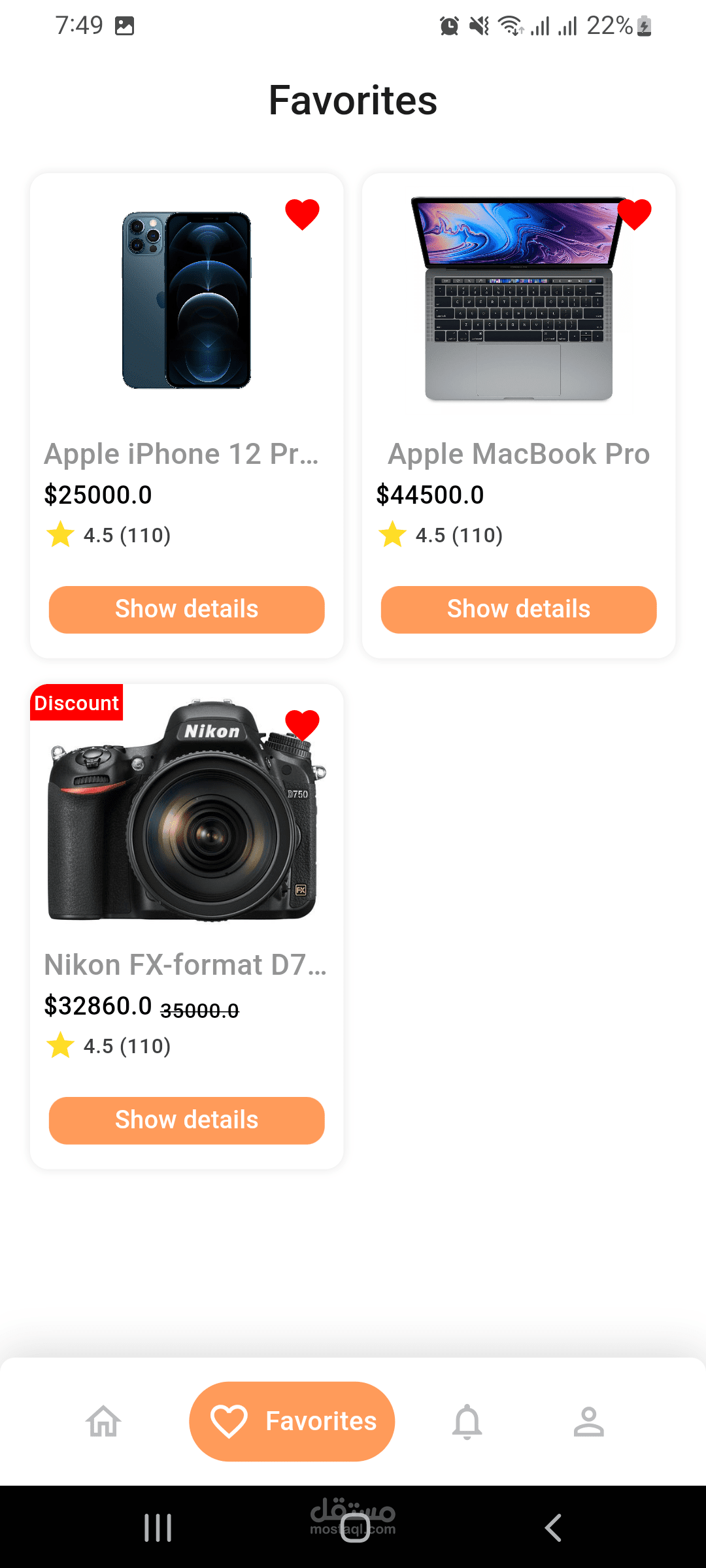Unfavorite the Apple iPhone 12 Pro heart

coord(302,214)
